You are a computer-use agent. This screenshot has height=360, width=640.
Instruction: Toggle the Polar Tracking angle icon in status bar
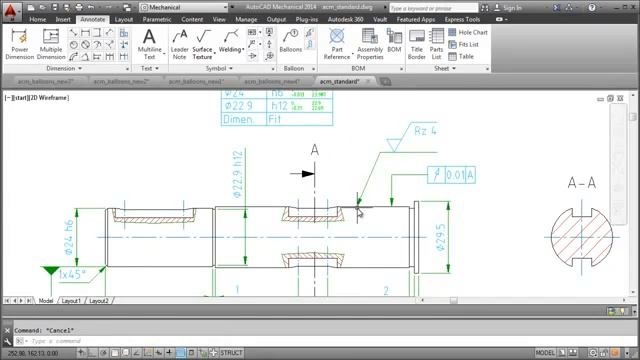[136, 353]
